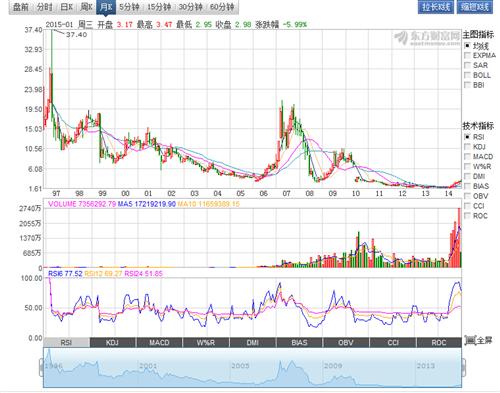The width and height of the screenshot is (500, 393).
Task: Select the MACD technical indicator radio
Action: click(x=468, y=157)
